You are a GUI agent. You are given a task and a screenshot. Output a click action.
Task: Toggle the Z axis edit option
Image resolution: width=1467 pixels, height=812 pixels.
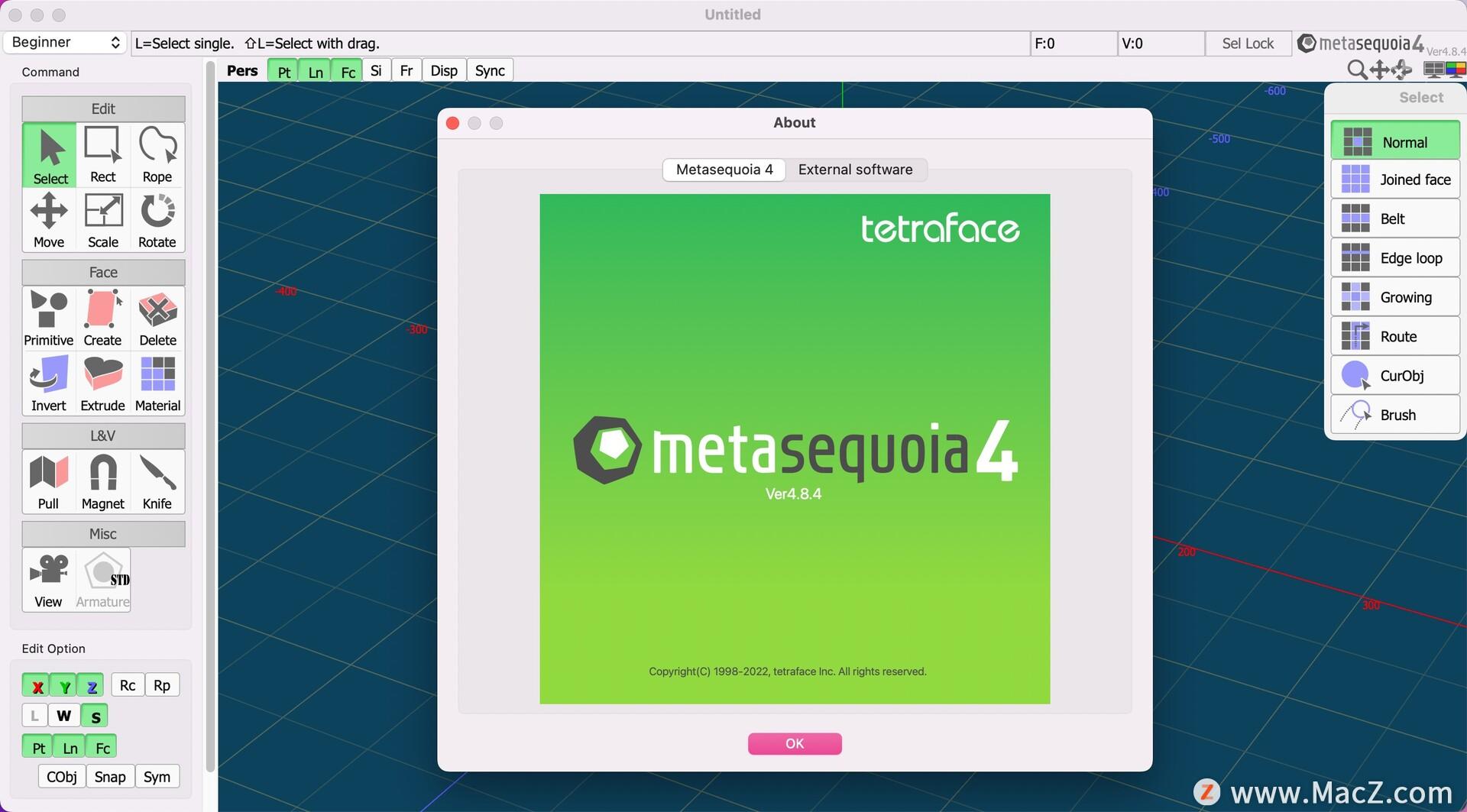[x=92, y=686]
